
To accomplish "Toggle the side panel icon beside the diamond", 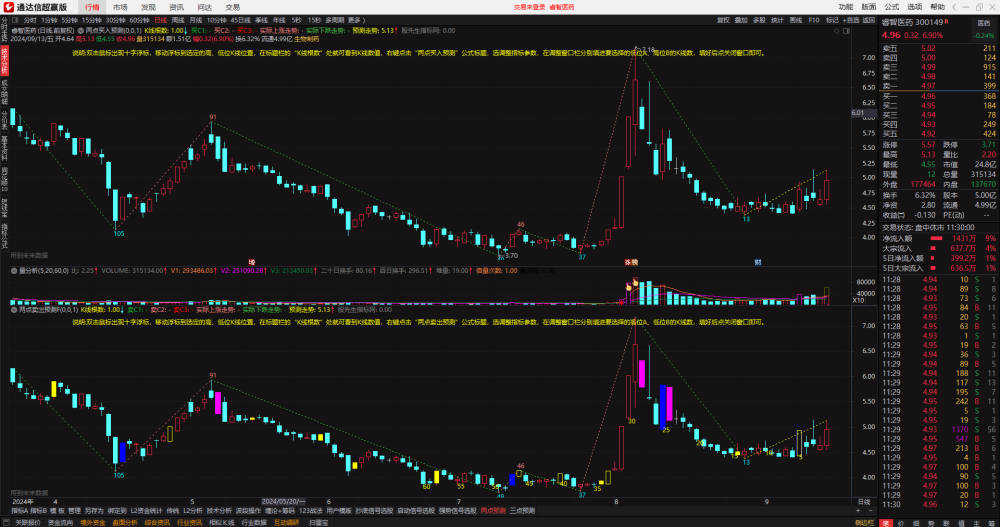I will point(846,31).
